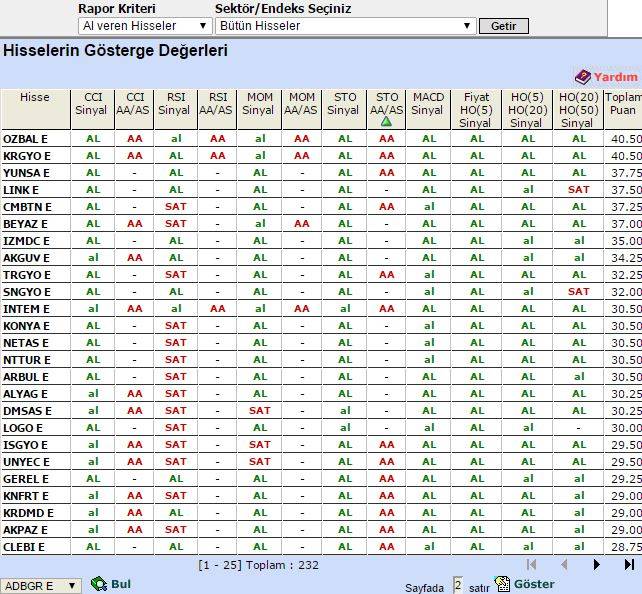Expand the Sektör/Endeks Seçiniz dropdown
This screenshot has width=642, height=594.
pos(345,26)
